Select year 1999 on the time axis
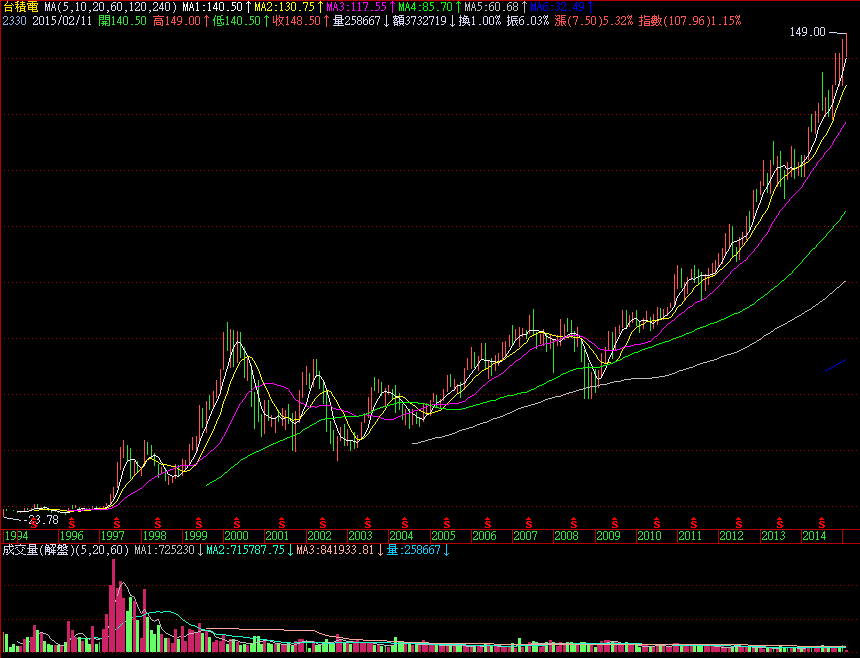This screenshot has width=860, height=658. pos(195,536)
